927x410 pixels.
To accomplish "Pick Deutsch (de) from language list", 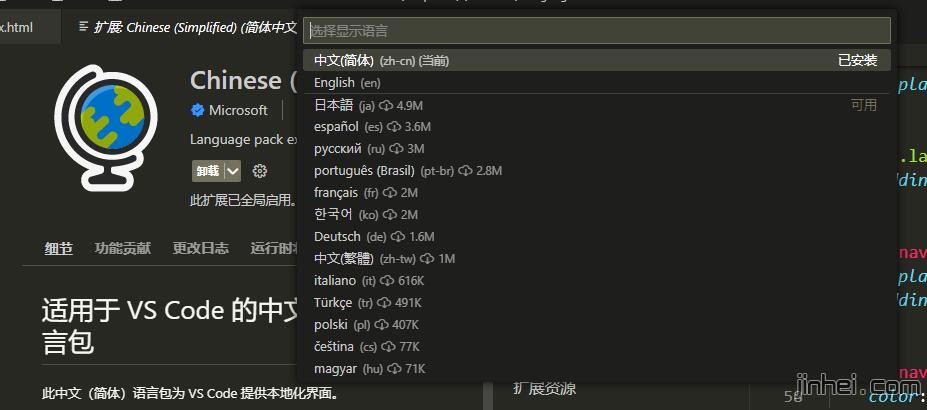I will click(597, 237).
